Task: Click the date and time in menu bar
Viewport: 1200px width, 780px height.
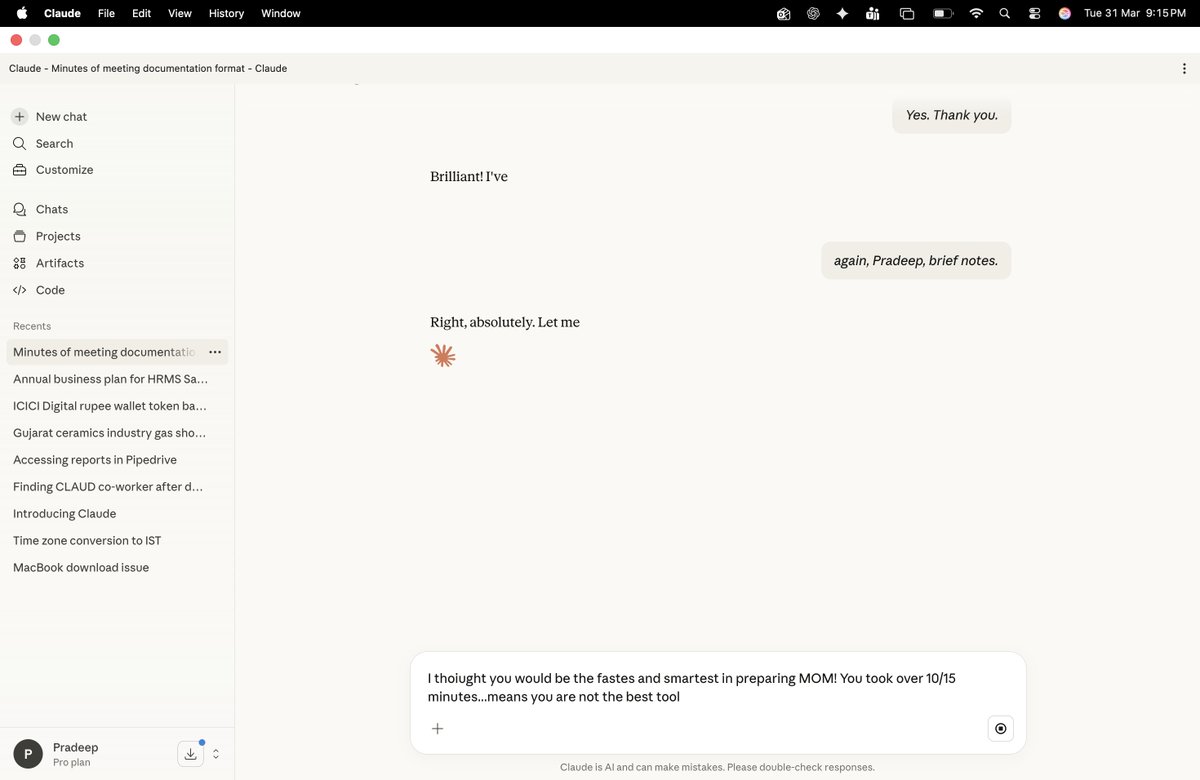Action: [1135, 13]
